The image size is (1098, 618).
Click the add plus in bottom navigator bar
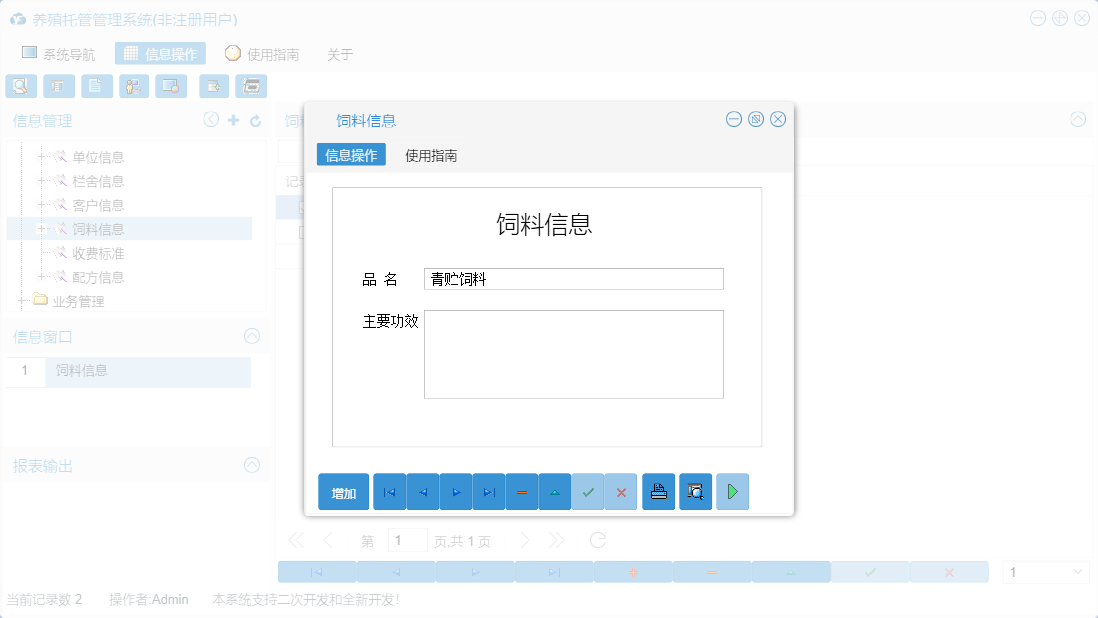coord(633,573)
